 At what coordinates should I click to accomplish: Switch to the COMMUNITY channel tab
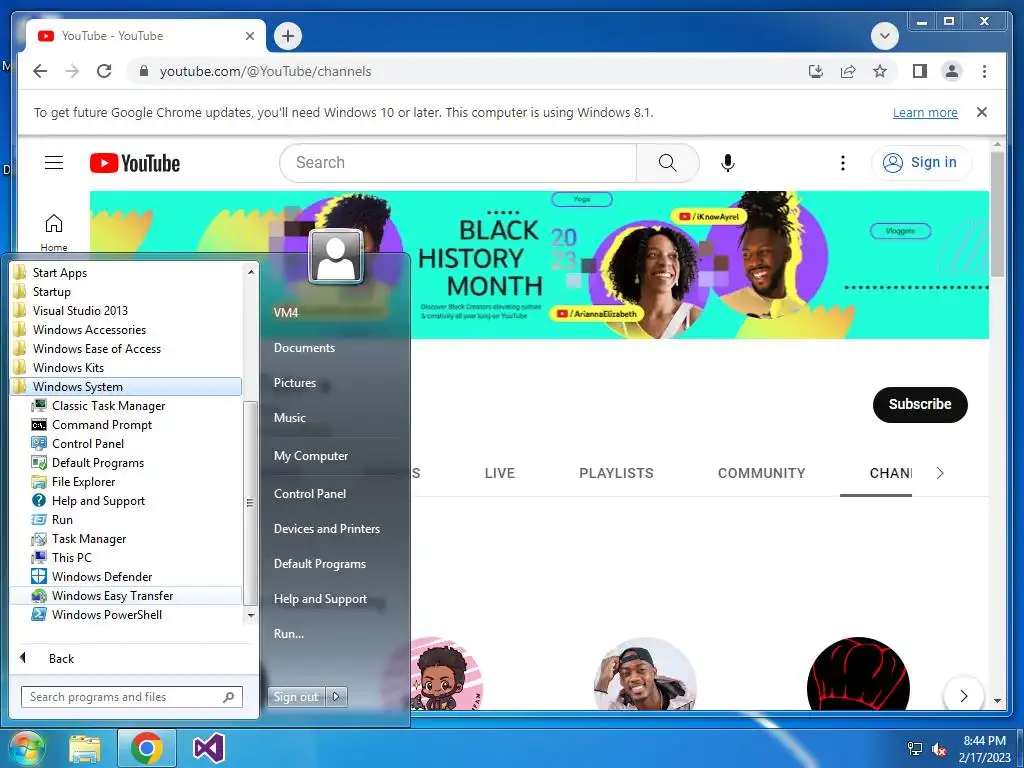pyautogui.click(x=761, y=473)
